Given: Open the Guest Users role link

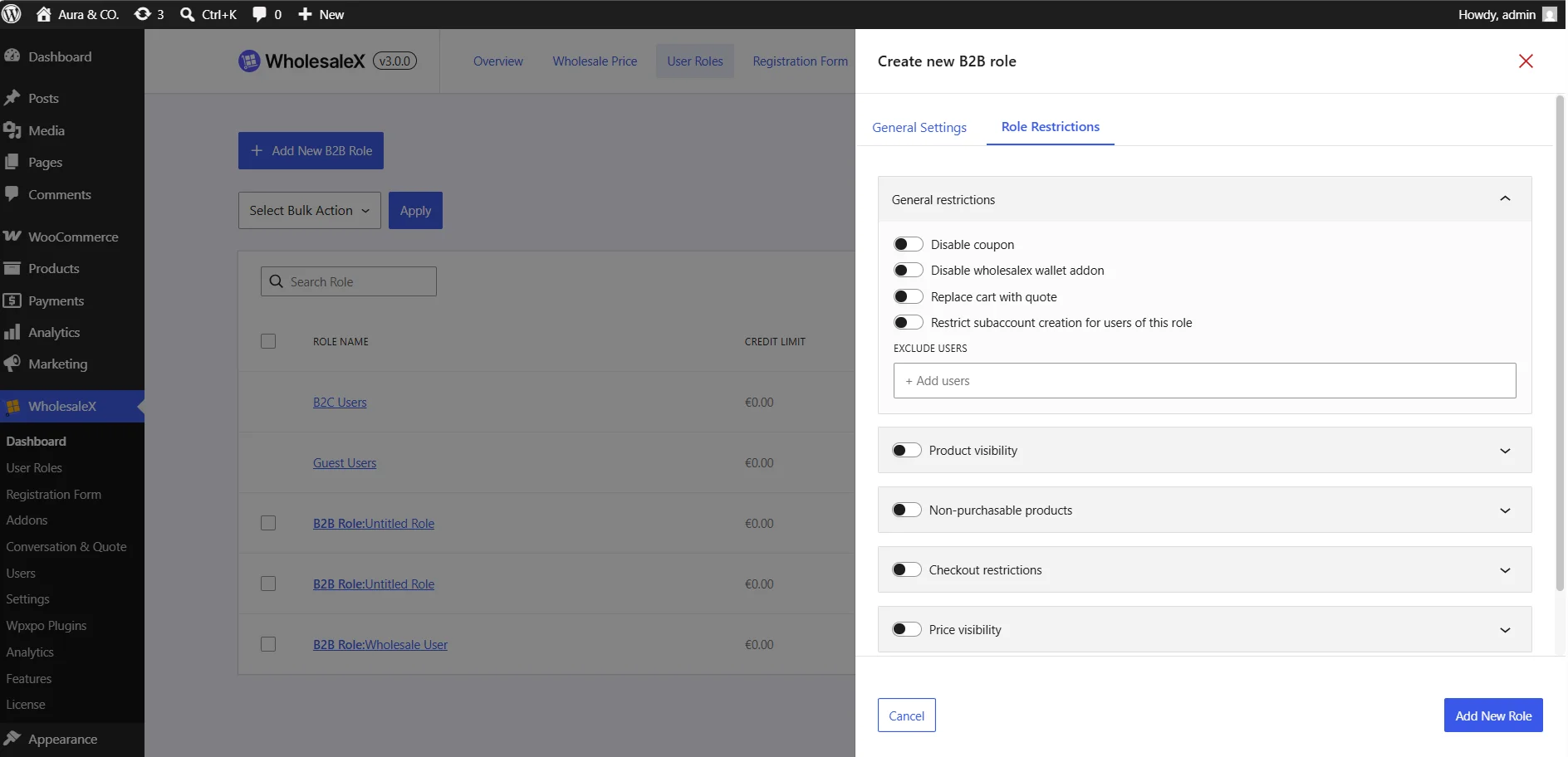Looking at the screenshot, I should tap(345, 462).
